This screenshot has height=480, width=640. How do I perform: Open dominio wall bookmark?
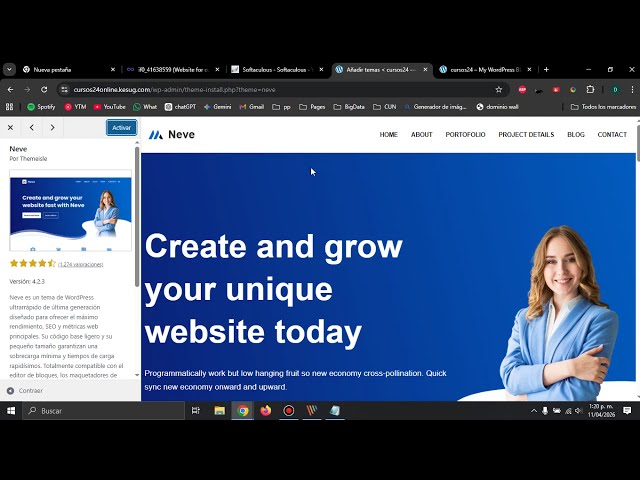tap(497, 107)
